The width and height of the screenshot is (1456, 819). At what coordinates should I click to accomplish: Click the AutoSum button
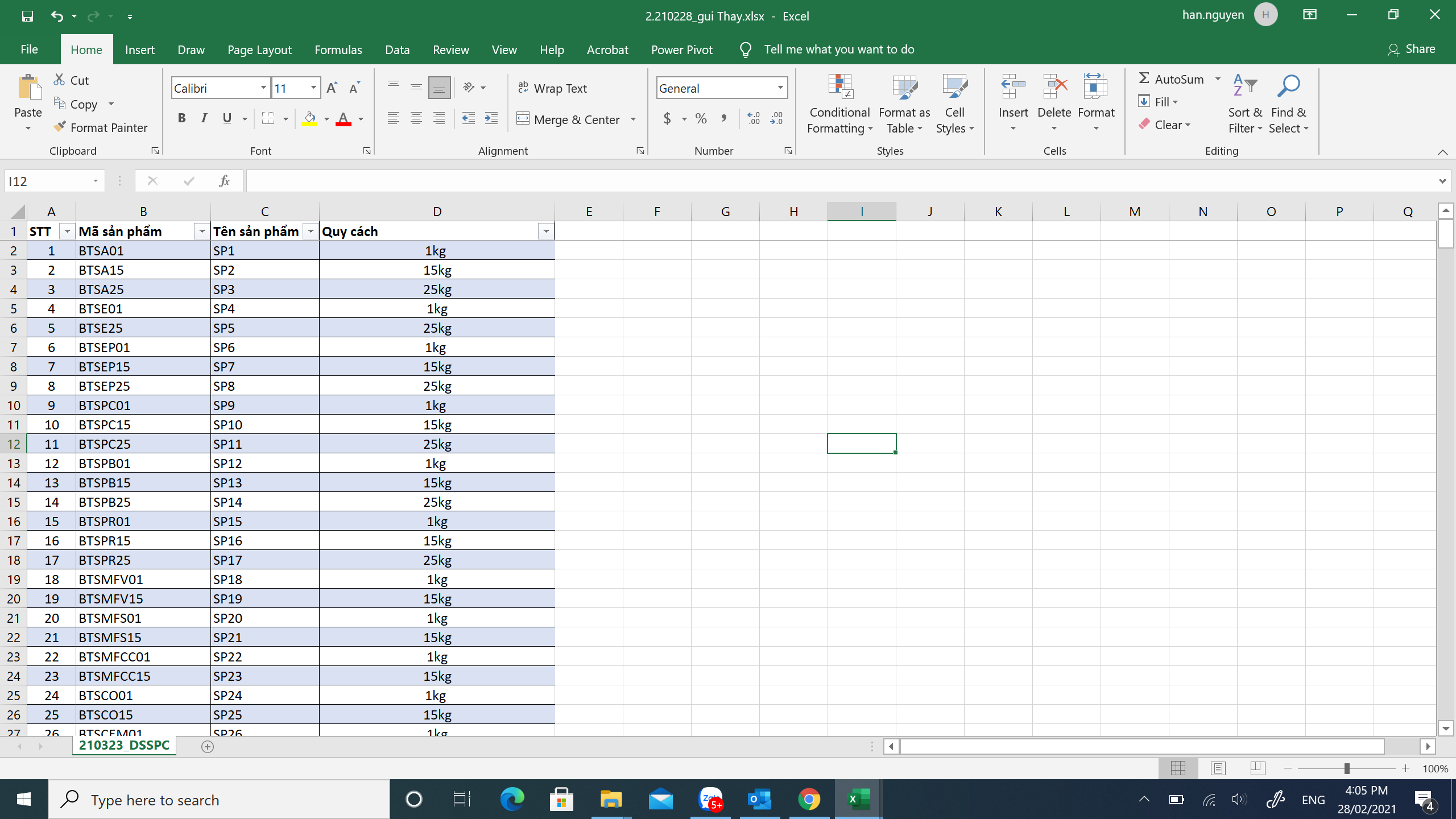pyautogui.click(x=1172, y=79)
